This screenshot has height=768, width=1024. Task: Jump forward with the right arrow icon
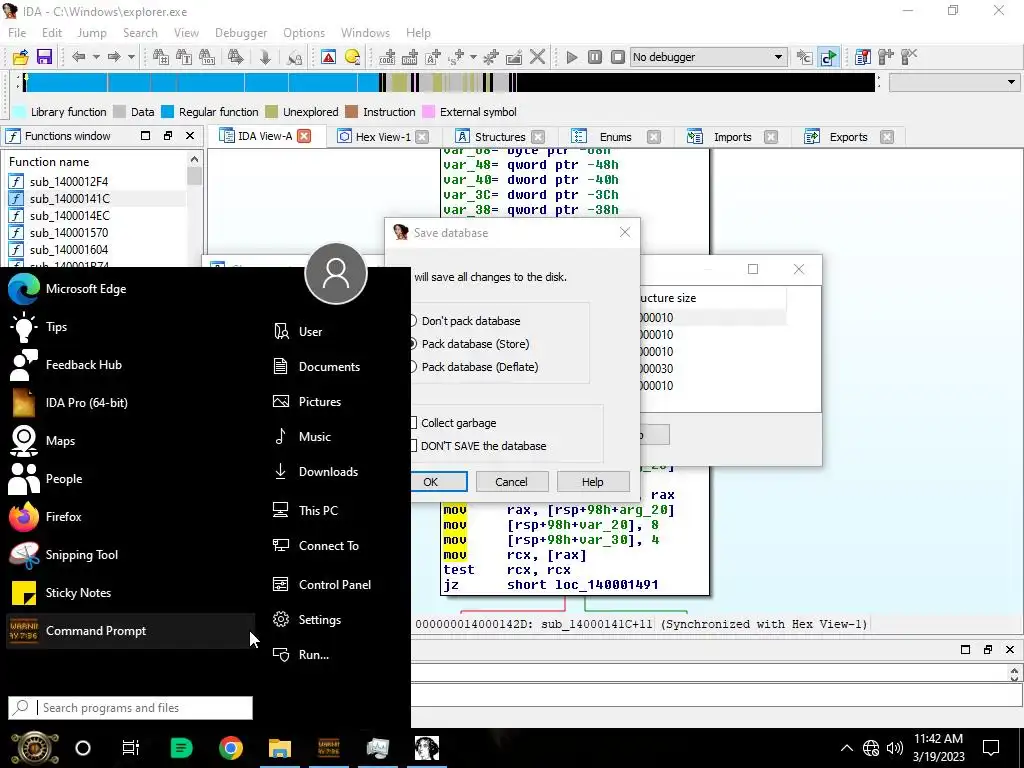(x=114, y=57)
